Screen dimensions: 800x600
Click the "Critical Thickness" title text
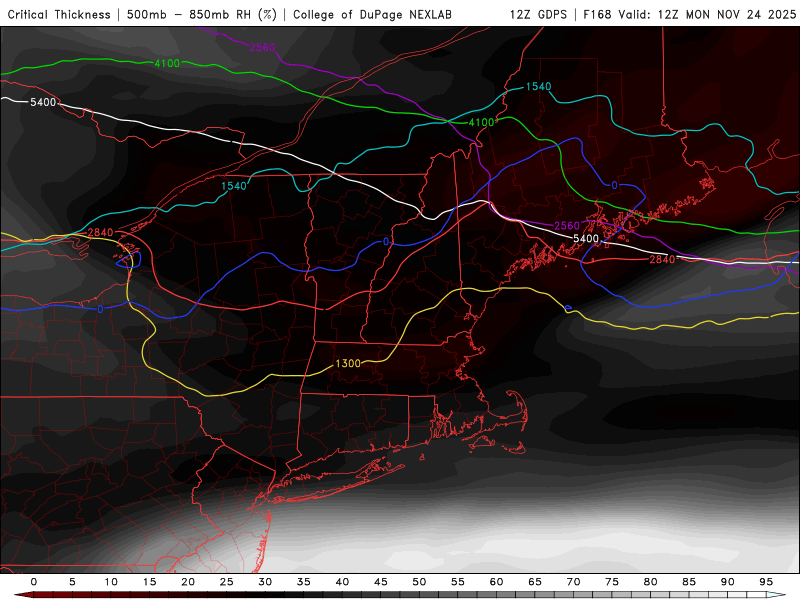coord(59,15)
